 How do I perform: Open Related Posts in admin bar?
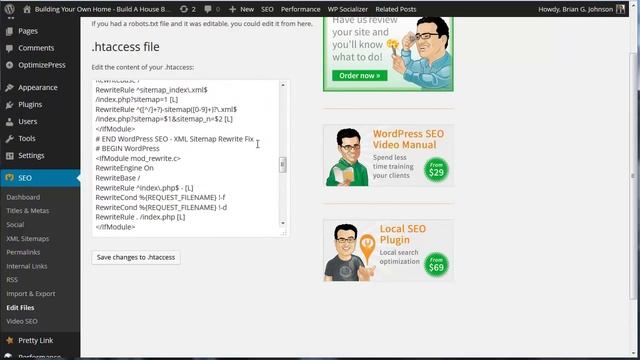(x=396, y=9)
